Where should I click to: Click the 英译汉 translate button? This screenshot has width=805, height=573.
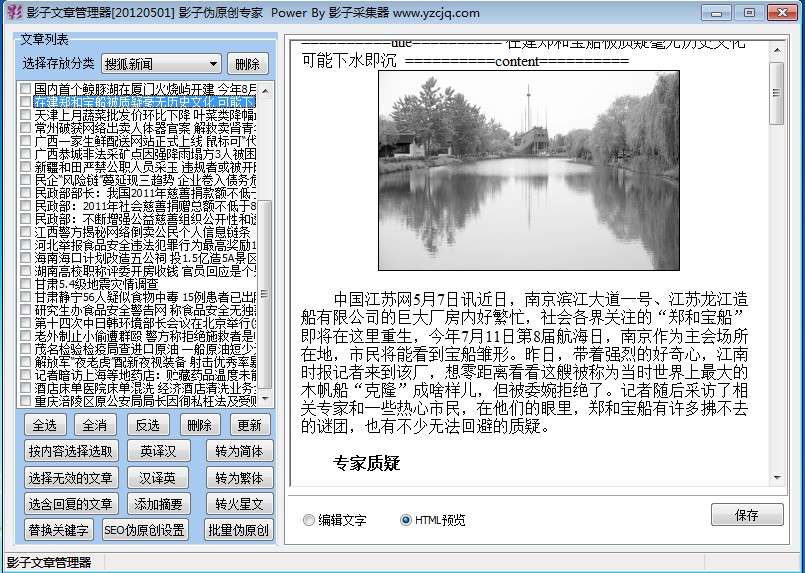click(x=158, y=451)
